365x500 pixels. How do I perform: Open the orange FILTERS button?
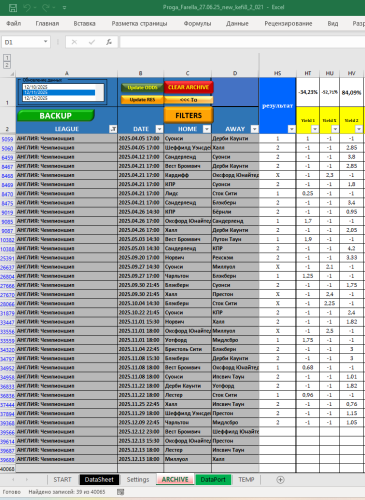188,115
